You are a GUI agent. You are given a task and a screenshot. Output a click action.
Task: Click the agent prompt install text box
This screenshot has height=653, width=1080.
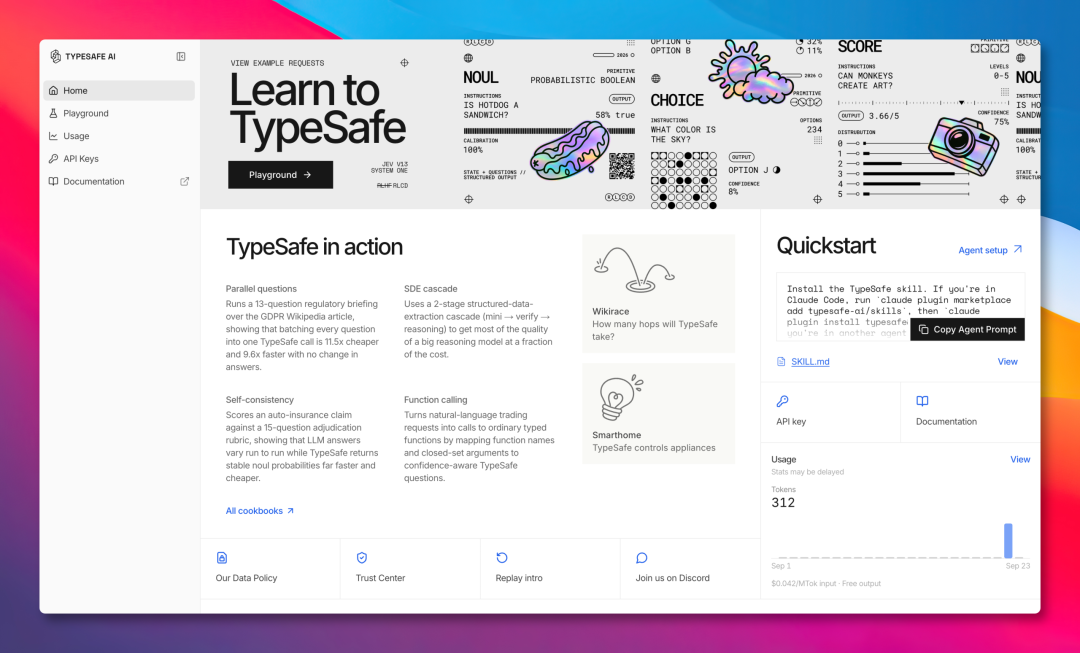[900, 307]
